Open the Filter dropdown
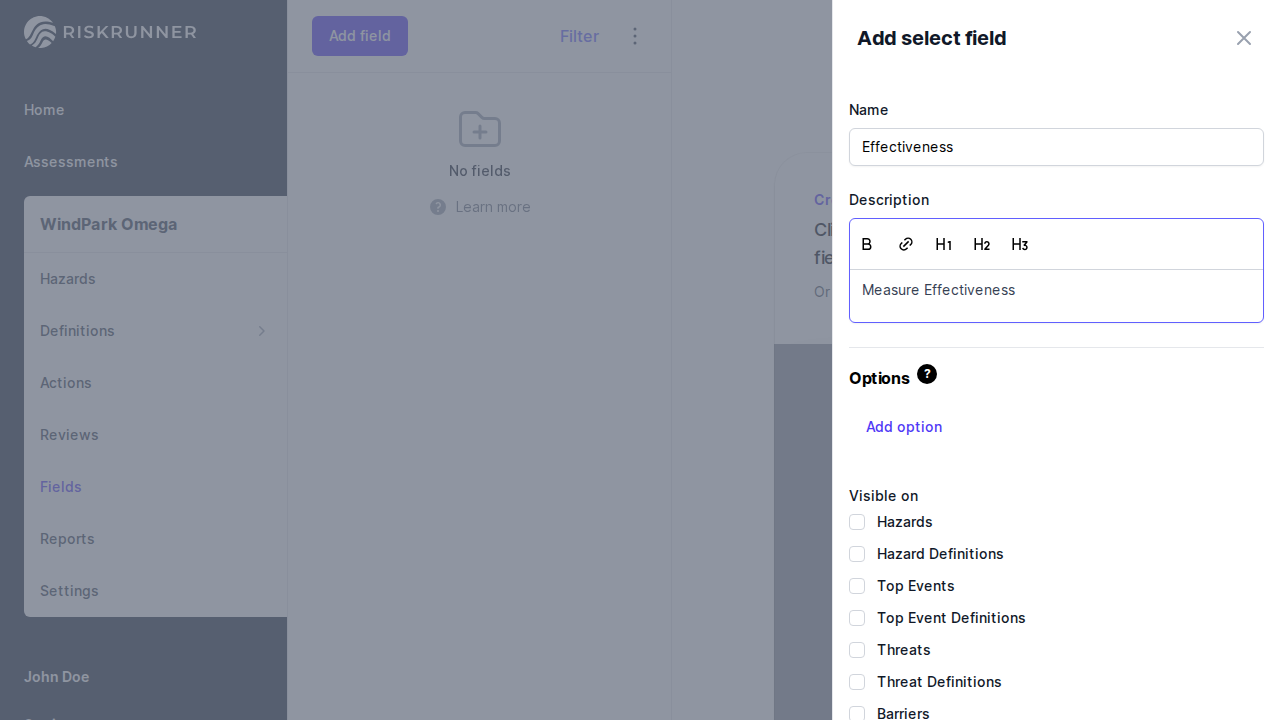The width and height of the screenshot is (1280, 720). coord(579,36)
